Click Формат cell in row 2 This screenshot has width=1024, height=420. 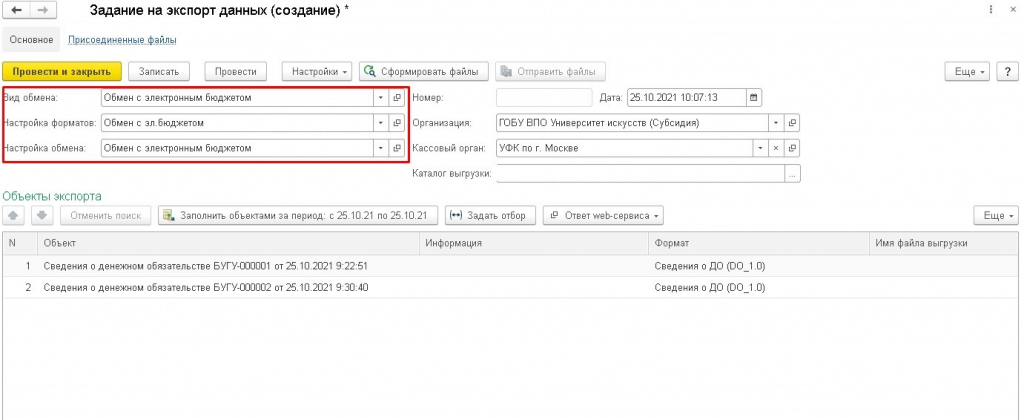click(x=760, y=287)
